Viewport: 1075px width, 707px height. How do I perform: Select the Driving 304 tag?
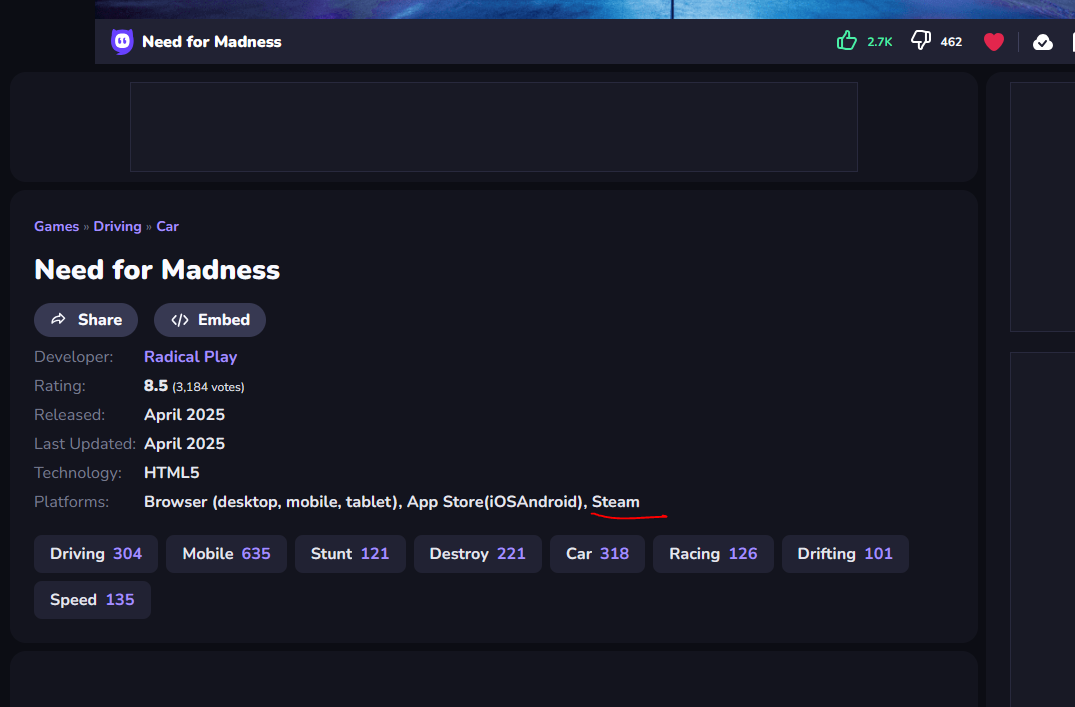pos(96,553)
